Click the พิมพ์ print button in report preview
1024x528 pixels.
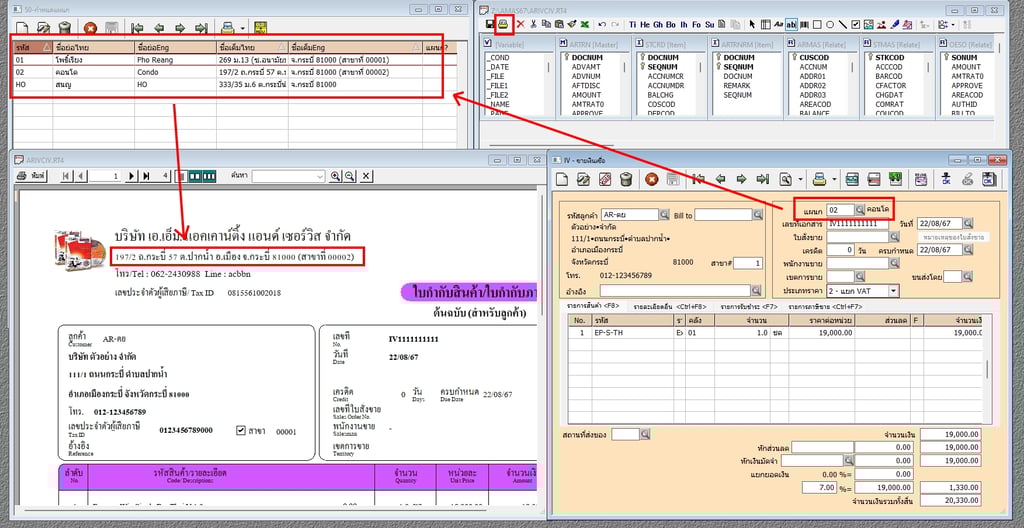(31, 176)
